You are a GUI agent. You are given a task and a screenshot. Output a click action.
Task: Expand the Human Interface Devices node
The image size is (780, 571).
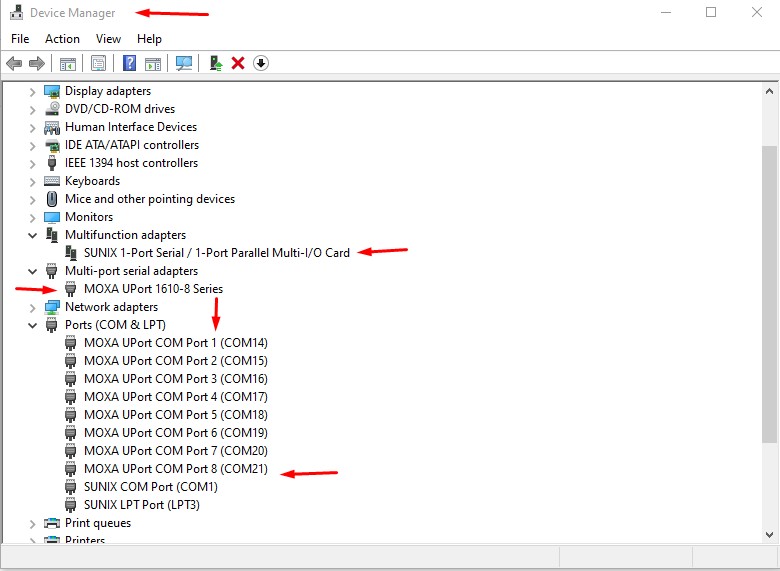(x=32, y=128)
